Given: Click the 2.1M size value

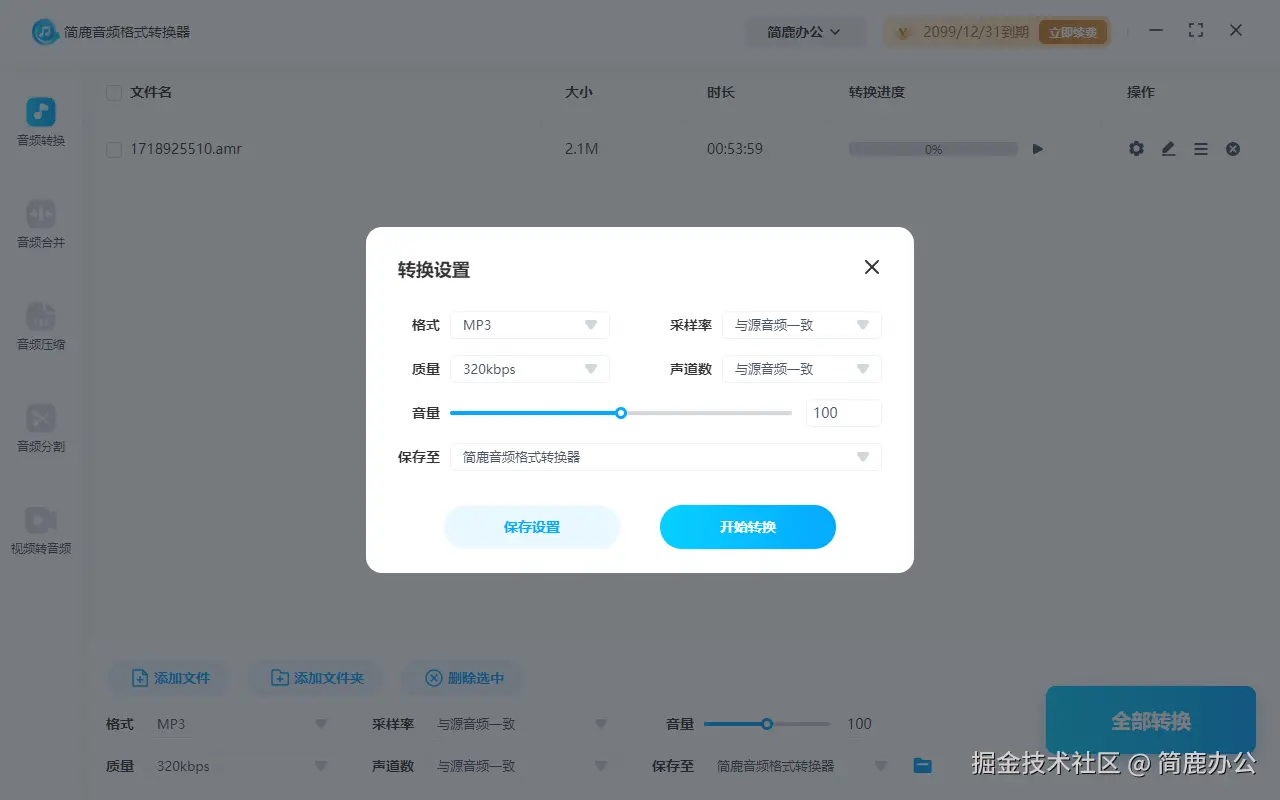Looking at the screenshot, I should pos(581,149).
